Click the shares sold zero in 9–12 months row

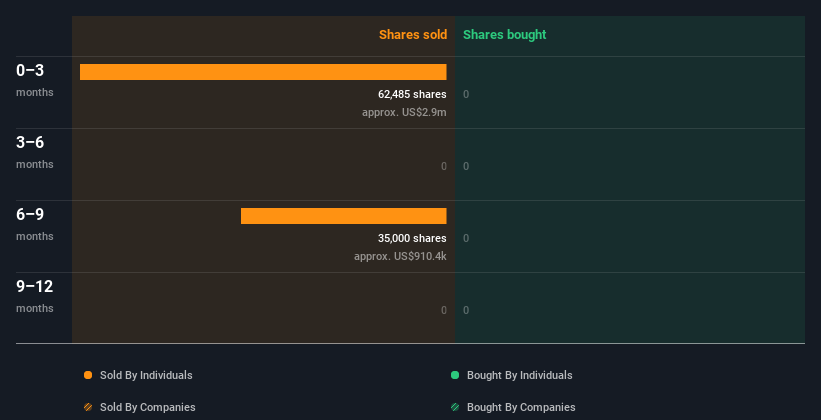[444, 310]
